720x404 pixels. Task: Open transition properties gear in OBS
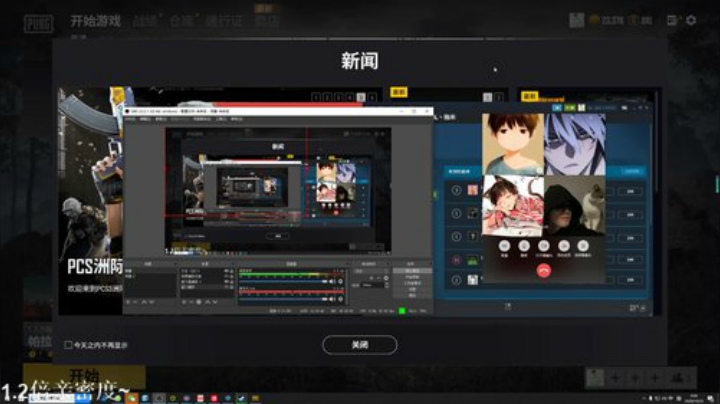(386, 278)
